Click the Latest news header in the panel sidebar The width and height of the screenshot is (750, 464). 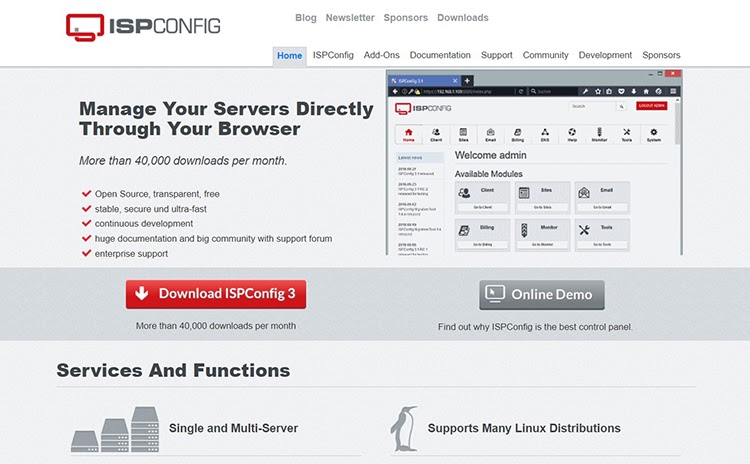click(419, 157)
